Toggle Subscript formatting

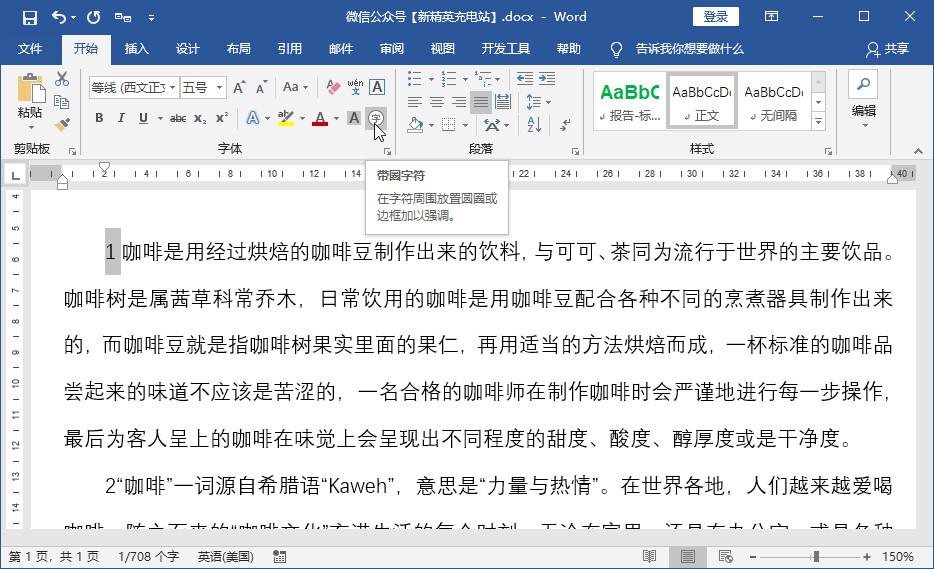tap(200, 118)
